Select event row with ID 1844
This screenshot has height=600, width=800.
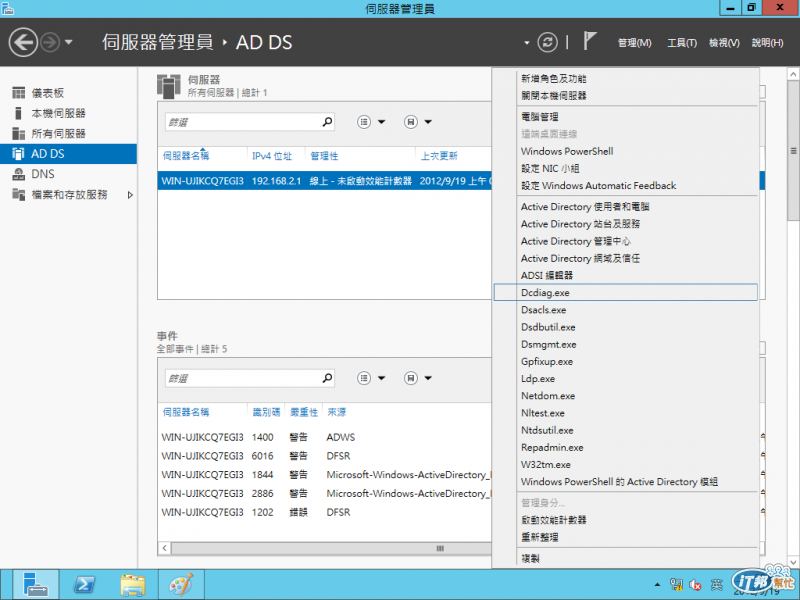coord(324,474)
